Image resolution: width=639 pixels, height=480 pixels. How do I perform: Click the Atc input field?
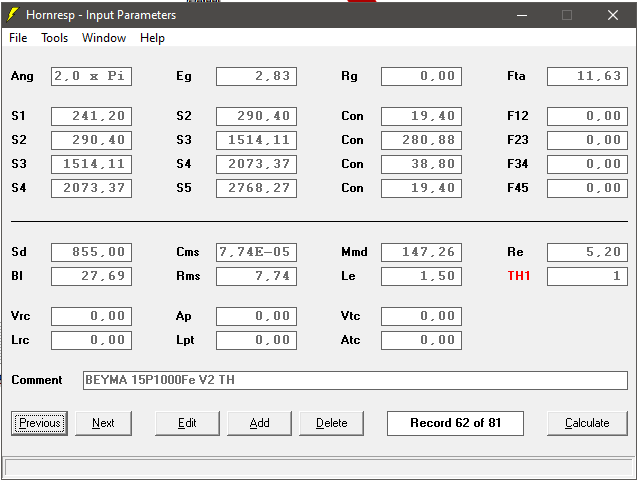pyautogui.click(x=421, y=340)
